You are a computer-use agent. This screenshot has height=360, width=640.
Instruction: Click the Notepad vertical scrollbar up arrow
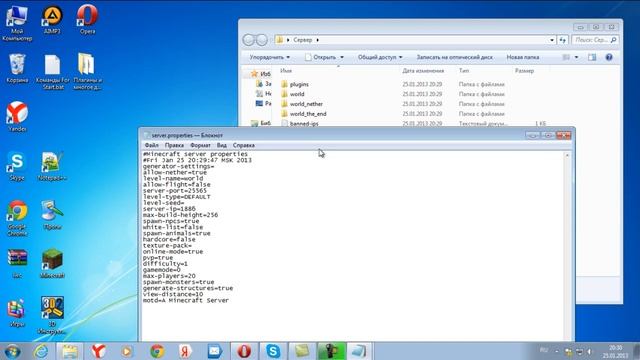[567, 156]
